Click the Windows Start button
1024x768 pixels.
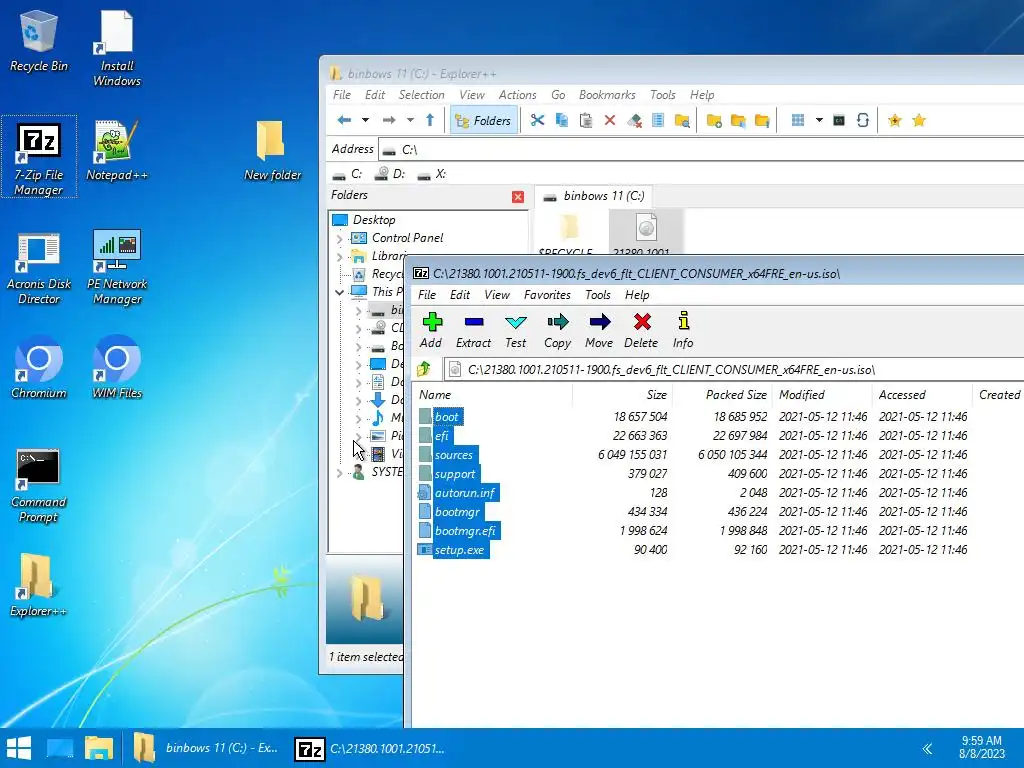[19, 748]
